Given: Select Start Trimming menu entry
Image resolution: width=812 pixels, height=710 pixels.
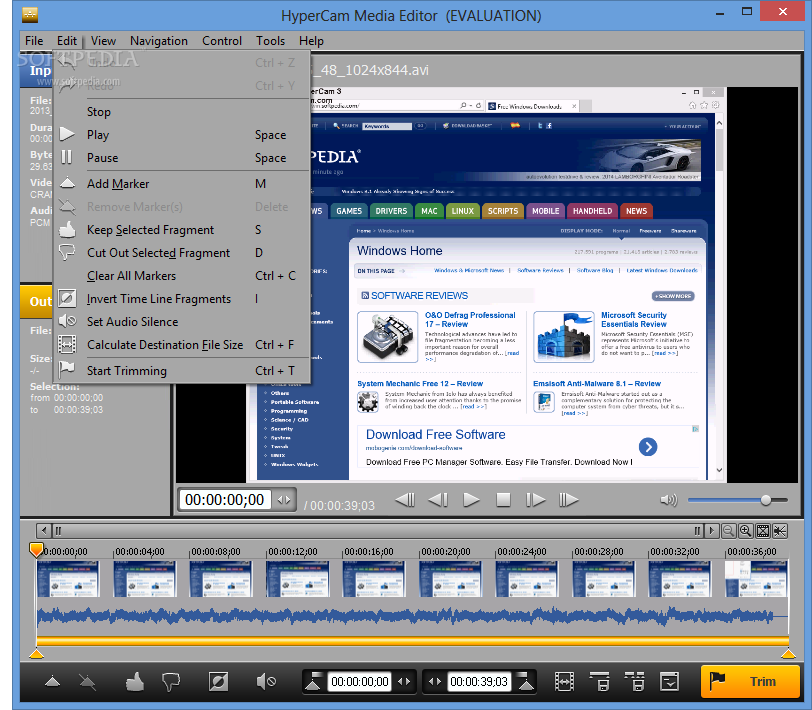Looking at the screenshot, I should [x=181, y=371].
